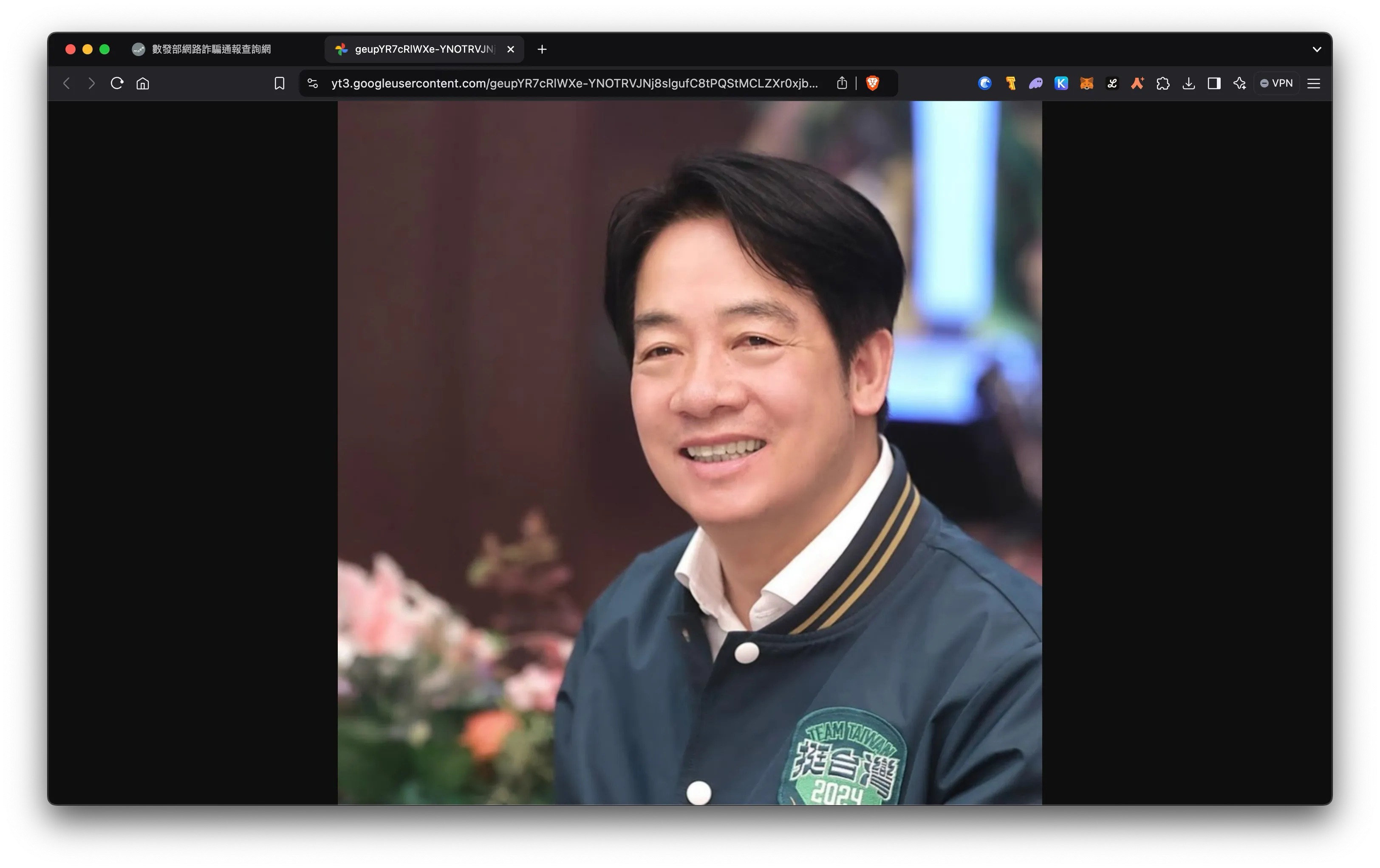The width and height of the screenshot is (1380, 868).
Task: Share this page via the share icon
Action: (842, 84)
